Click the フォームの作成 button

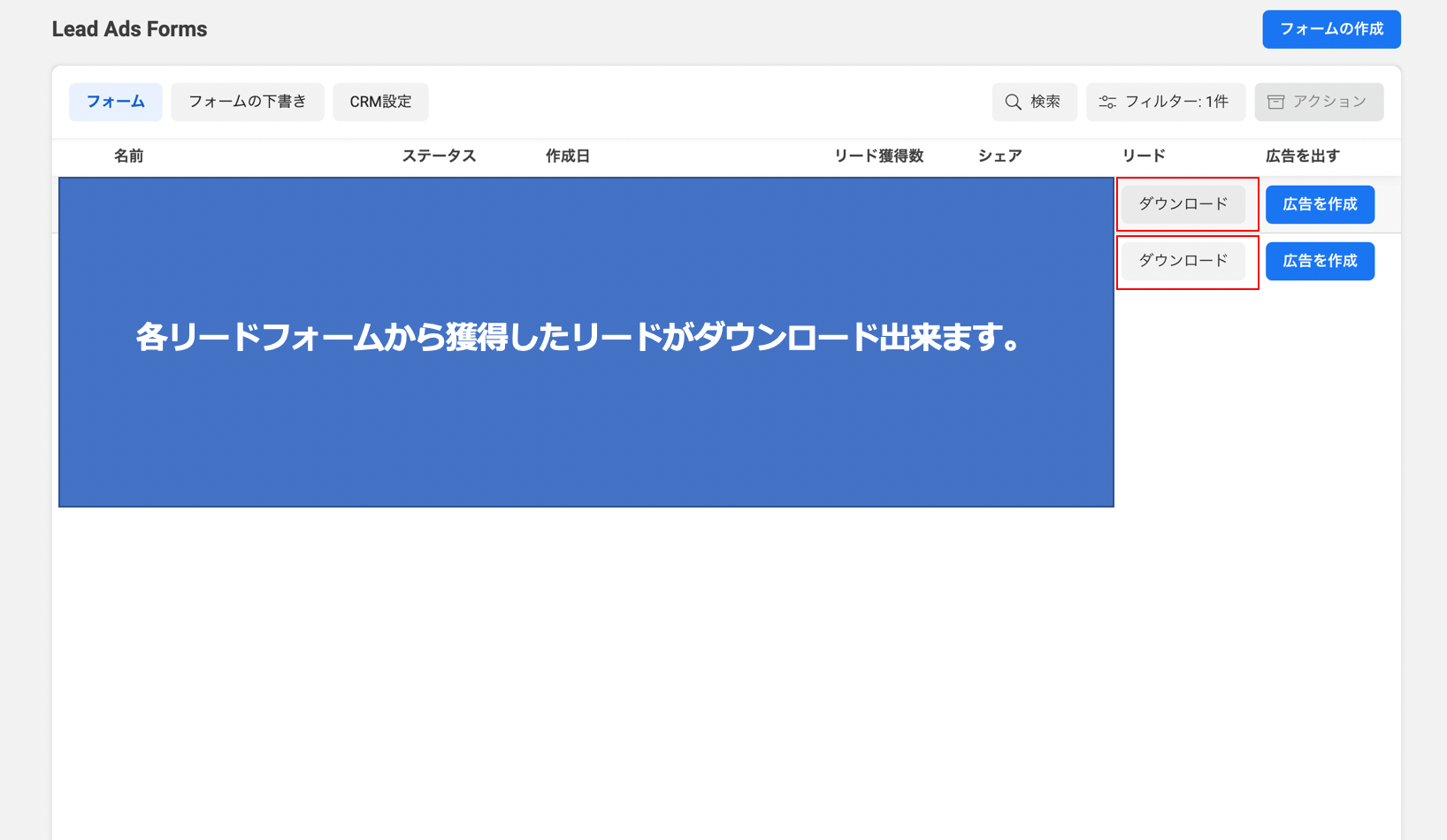[x=1331, y=29]
